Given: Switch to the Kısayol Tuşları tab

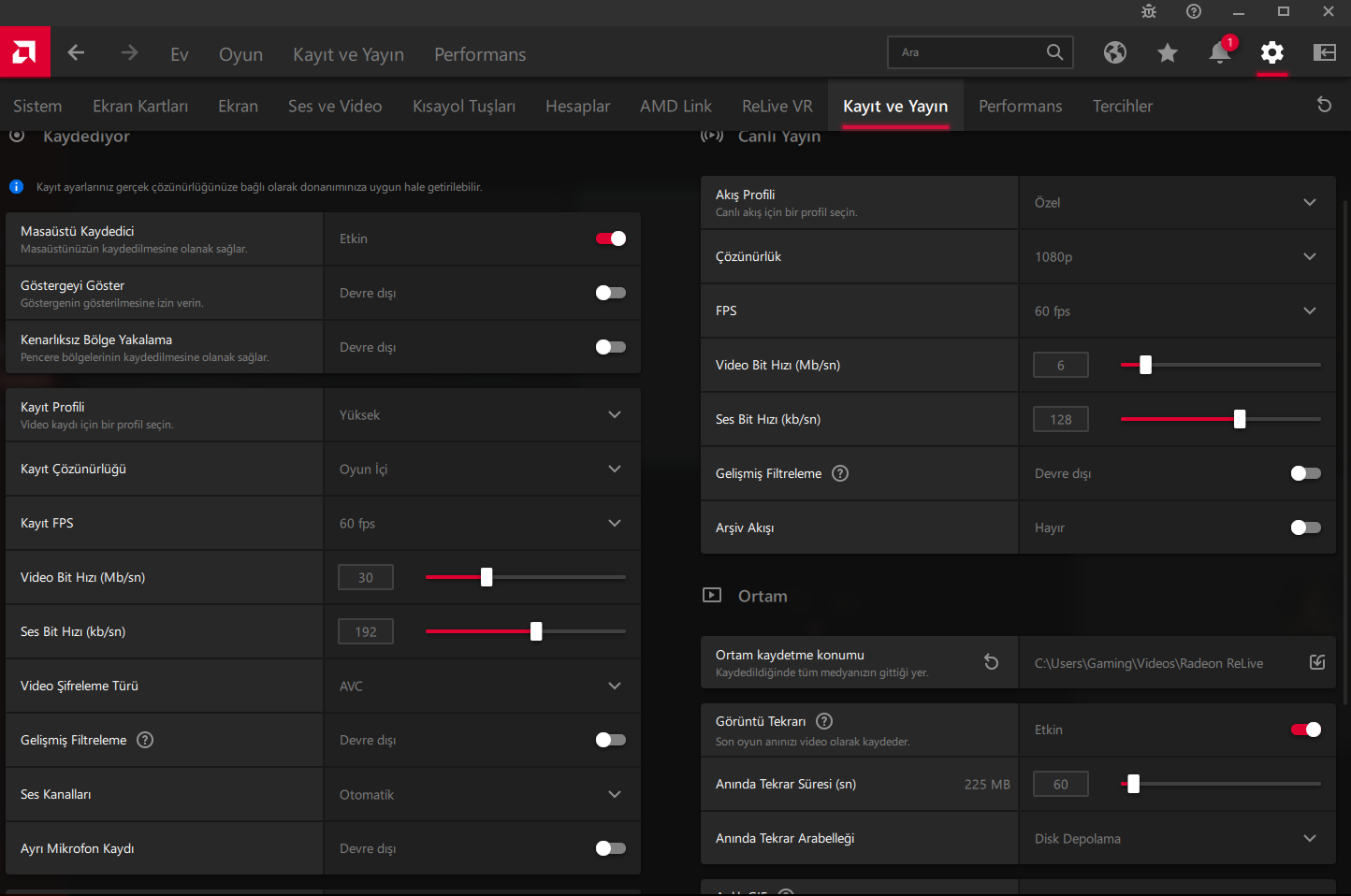Looking at the screenshot, I should point(463,107).
